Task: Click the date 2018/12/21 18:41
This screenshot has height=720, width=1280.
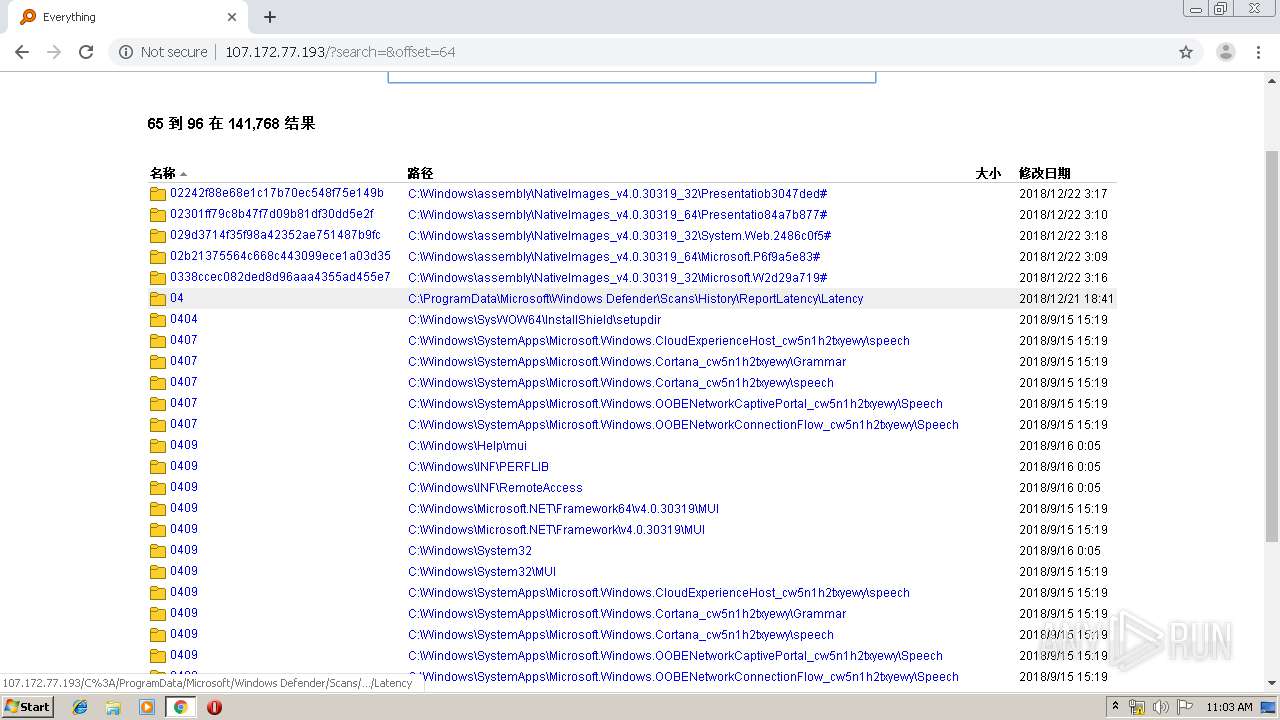Action: (x=1066, y=299)
